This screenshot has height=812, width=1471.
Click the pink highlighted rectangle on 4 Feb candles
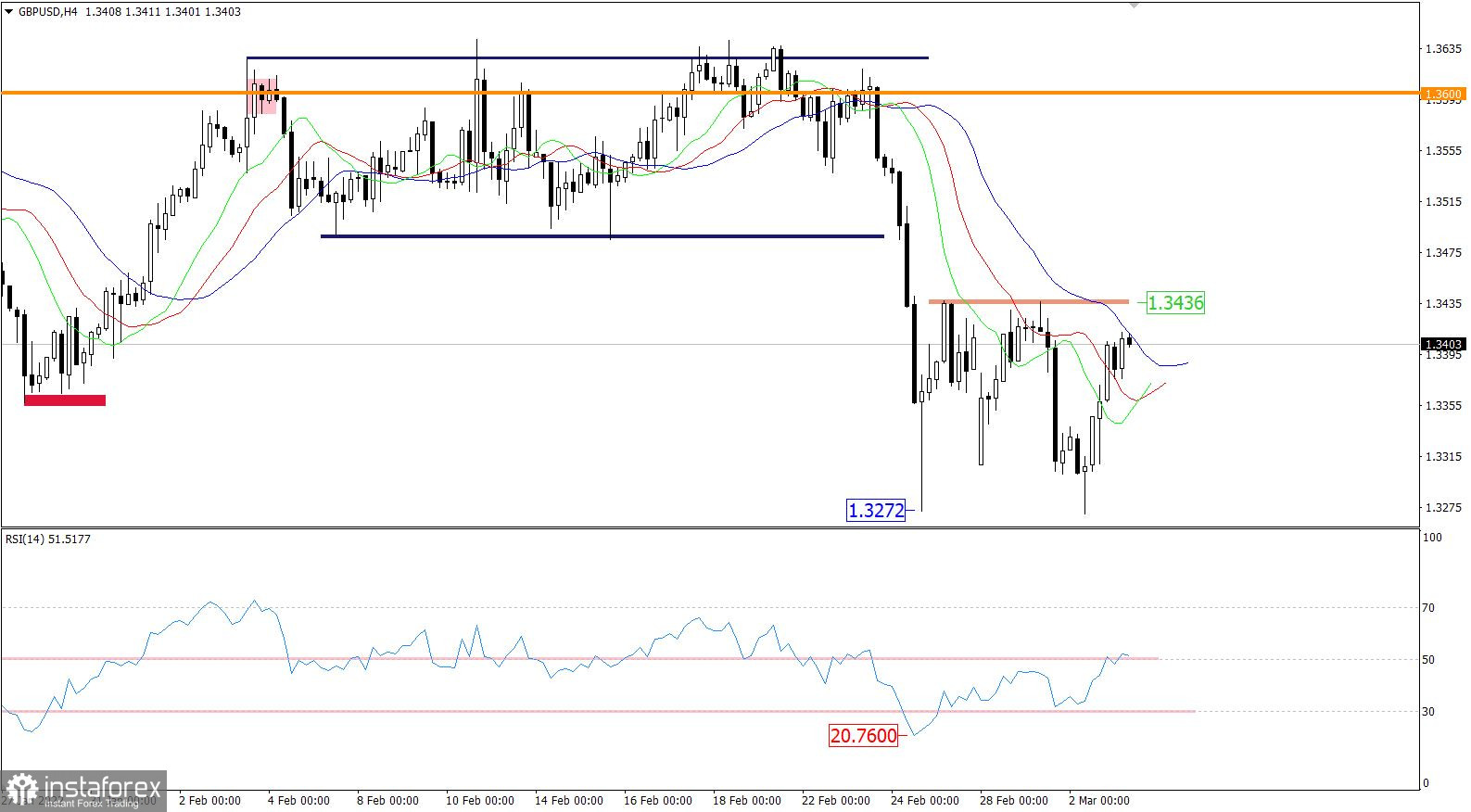tap(262, 96)
